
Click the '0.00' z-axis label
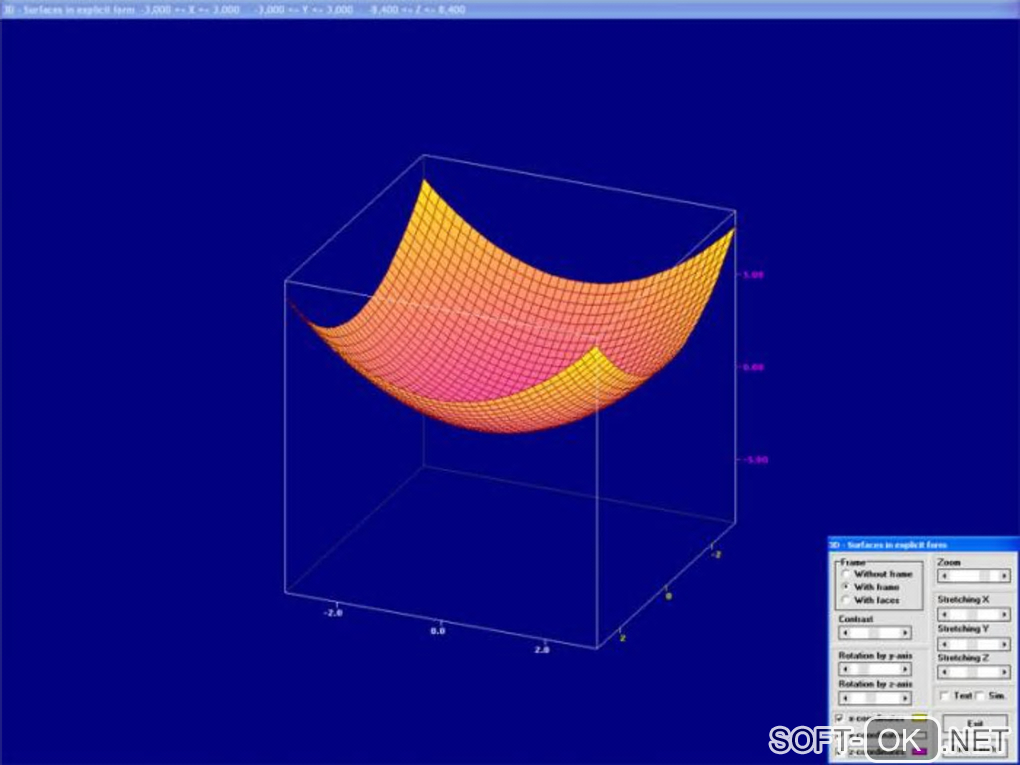pyautogui.click(x=753, y=367)
